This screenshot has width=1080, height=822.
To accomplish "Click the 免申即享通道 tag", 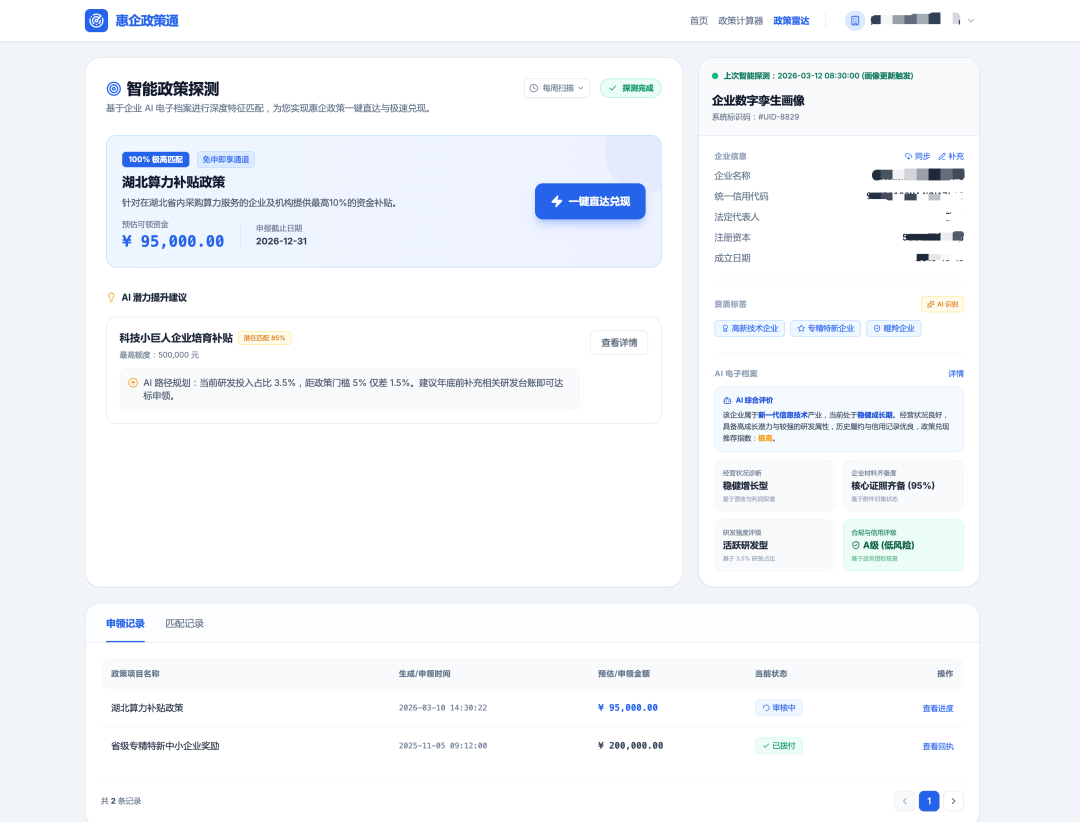I will click(x=226, y=159).
